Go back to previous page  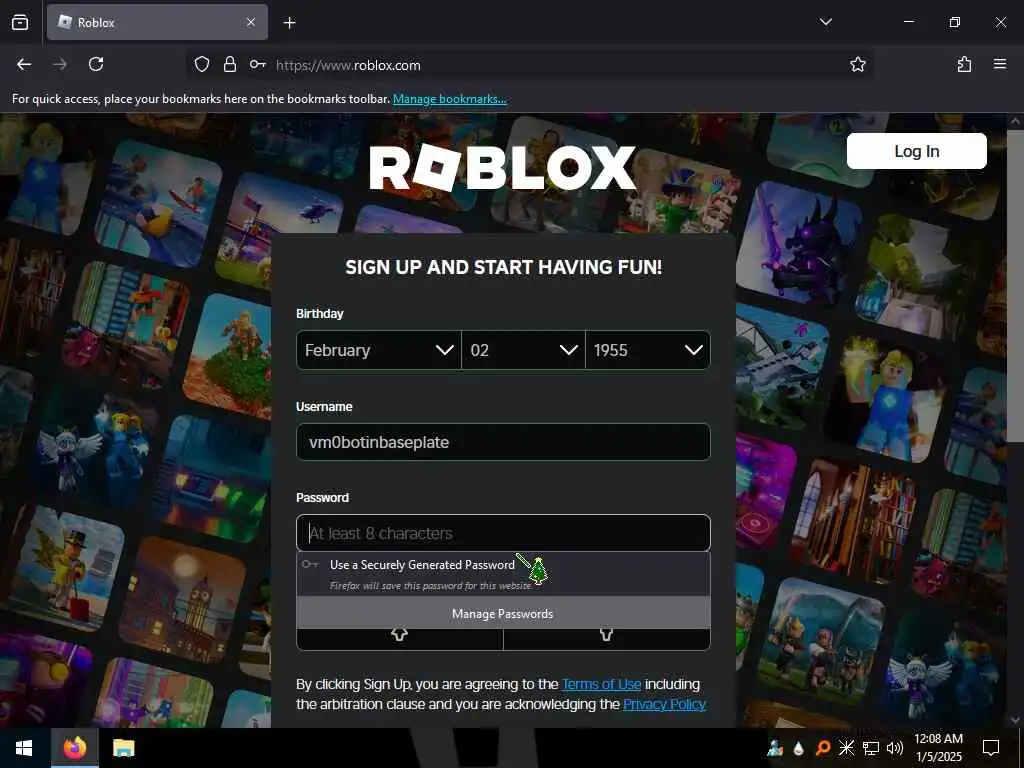(24, 64)
